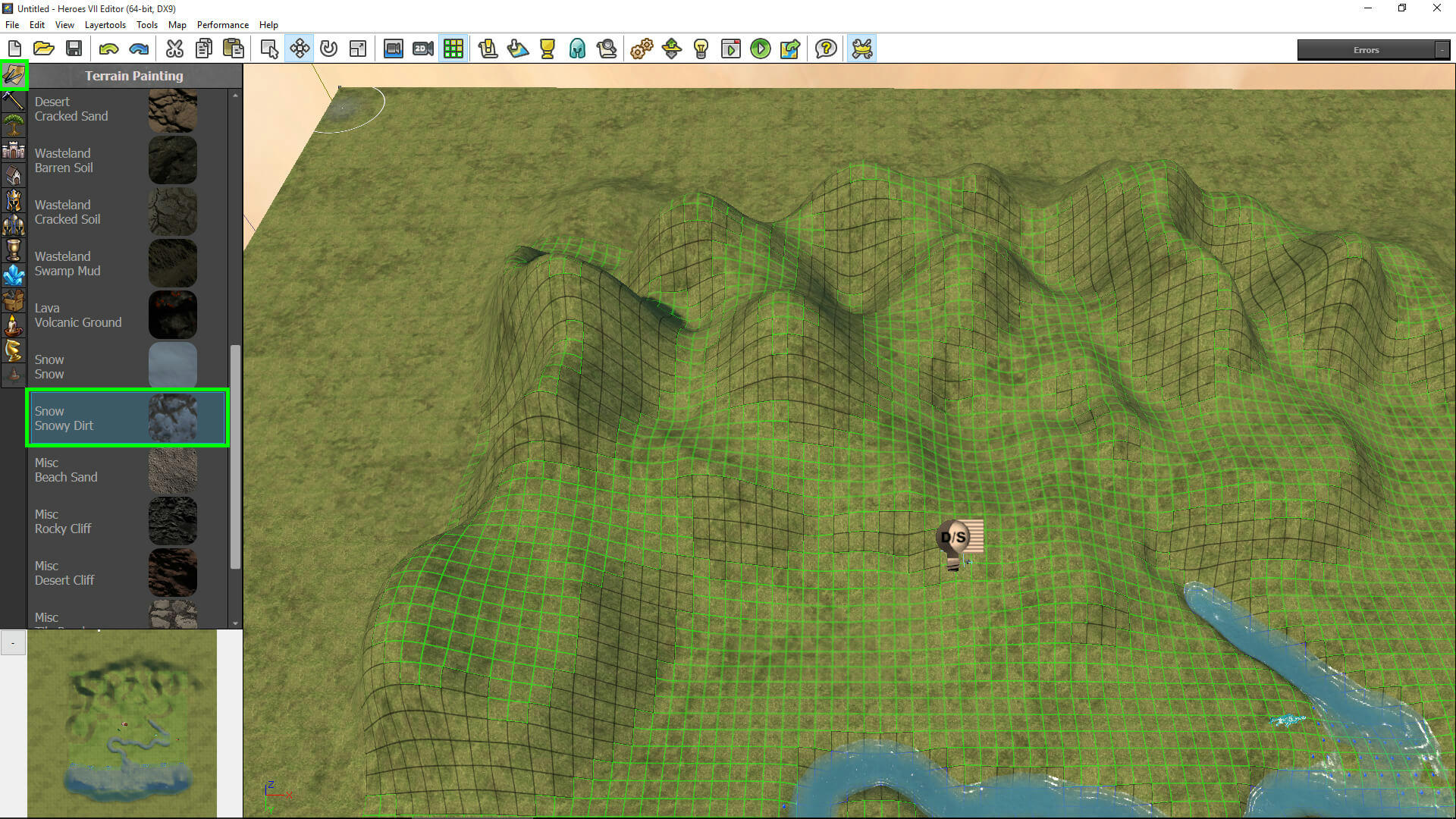Click the blue camera view icon
The image size is (1456, 819).
(393, 49)
